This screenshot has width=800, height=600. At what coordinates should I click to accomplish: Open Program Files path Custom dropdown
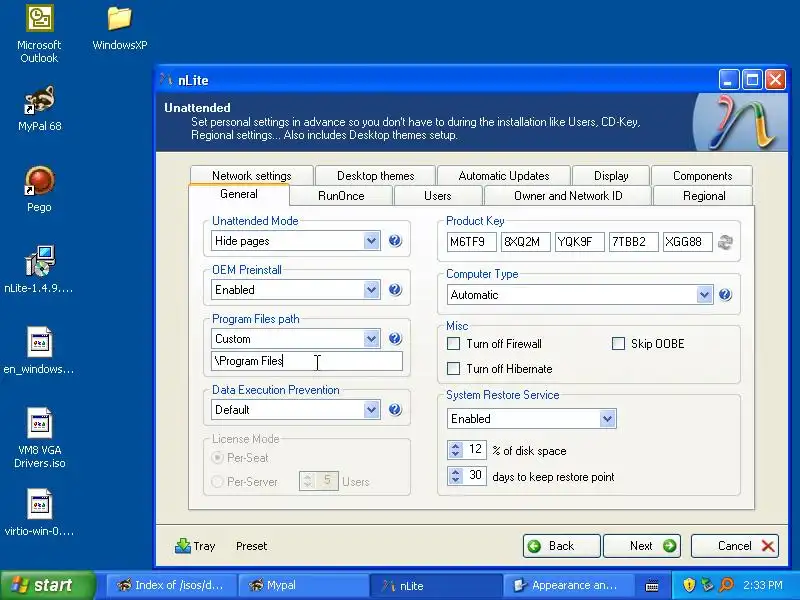coord(295,339)
